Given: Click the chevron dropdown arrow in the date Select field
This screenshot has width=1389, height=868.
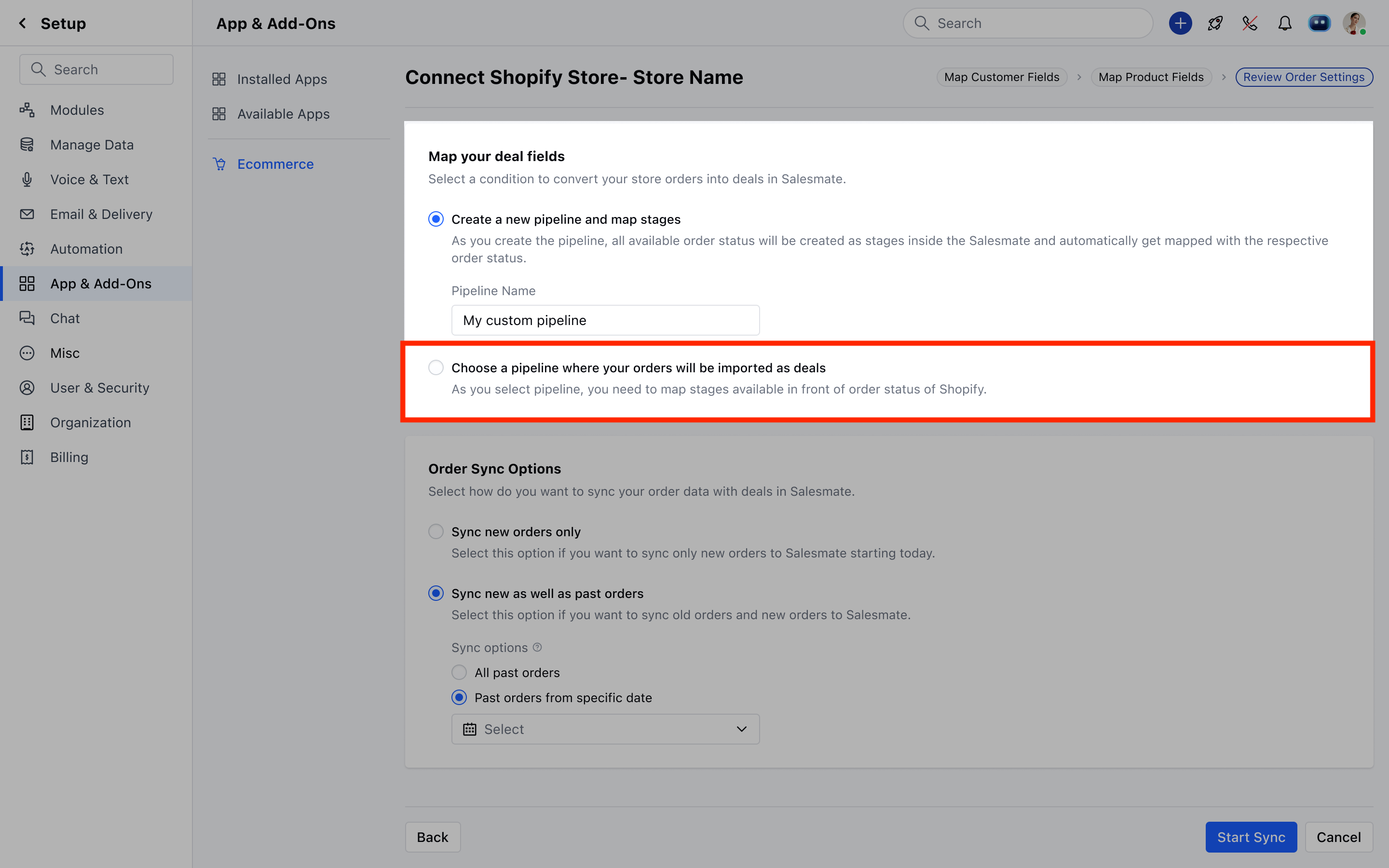Looking at the screenshot, I should point(742,729).
